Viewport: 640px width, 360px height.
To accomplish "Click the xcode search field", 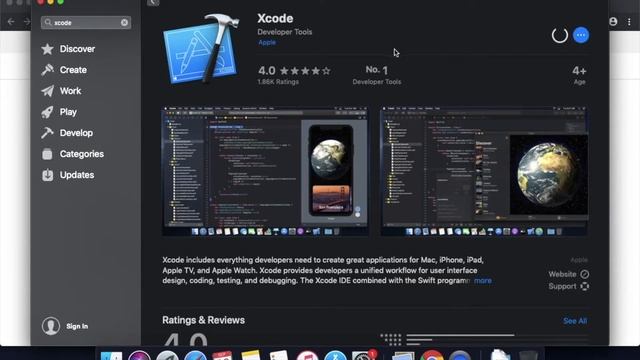I will 86,22.
